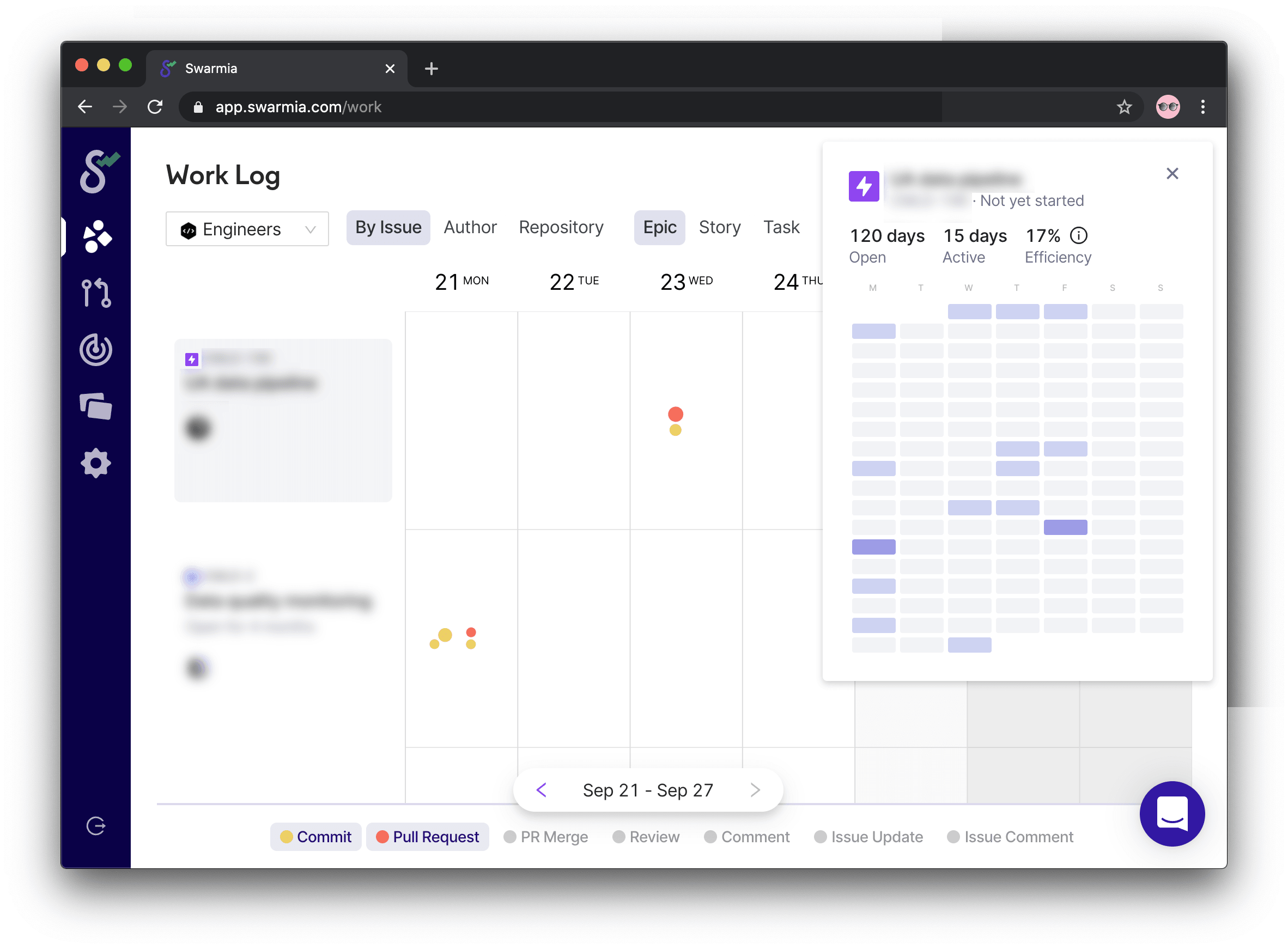Viewport: 1288px width, 949px height.
Task: Enable the Issue Update filter
Action: (x=868, y=837)
